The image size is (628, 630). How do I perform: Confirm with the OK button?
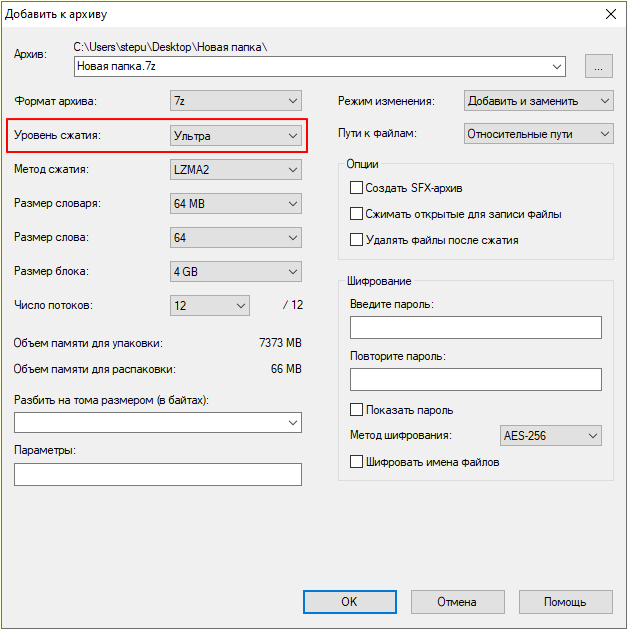click(x=350, y=602)
